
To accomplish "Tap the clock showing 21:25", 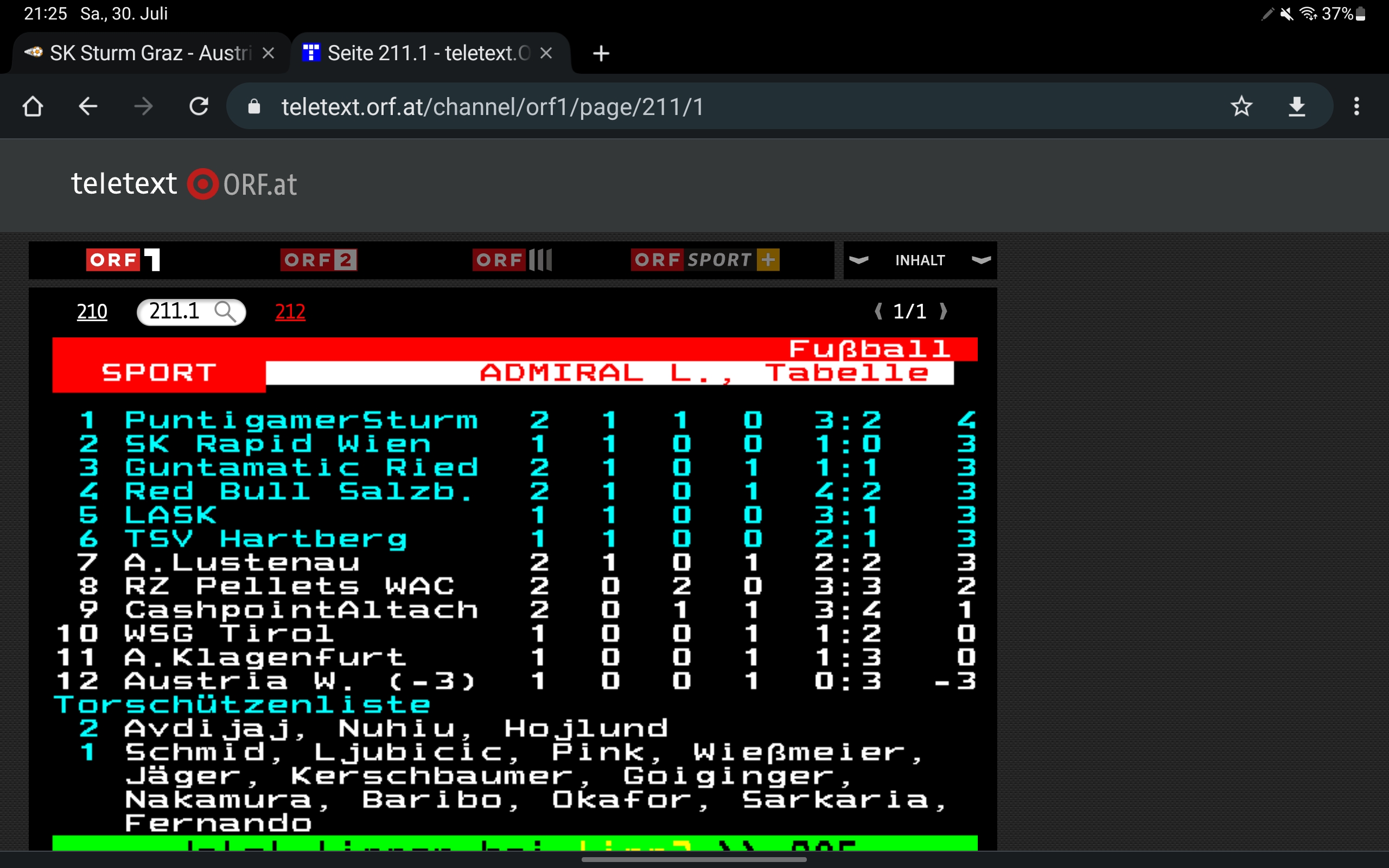I will tap(46, 14).
